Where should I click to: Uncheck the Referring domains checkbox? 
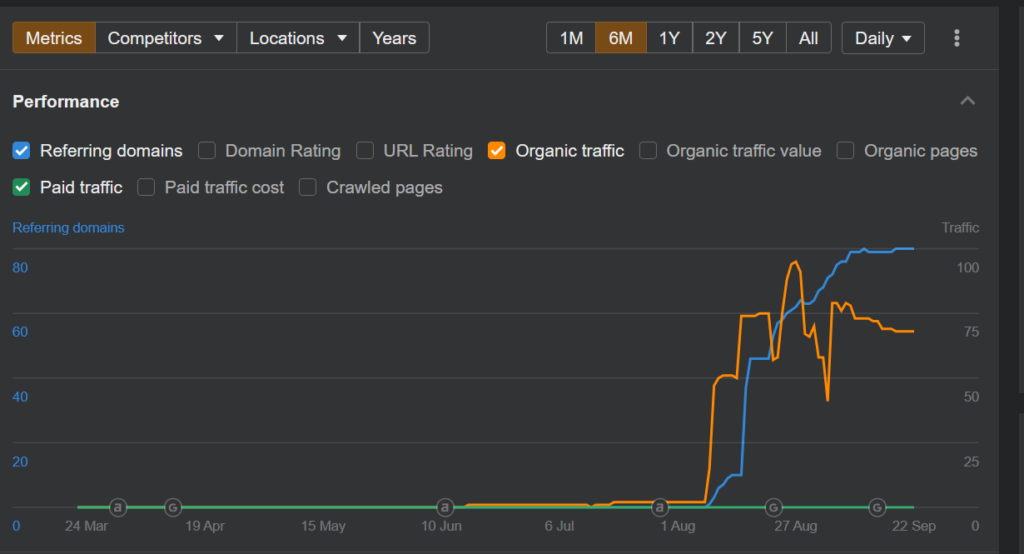(22, 151)
